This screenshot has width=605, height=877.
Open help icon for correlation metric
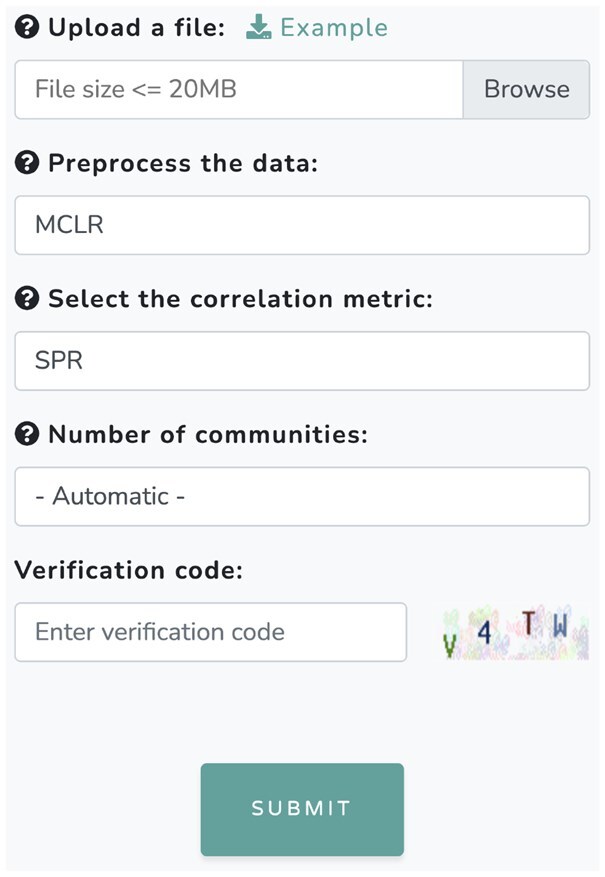tap(27, 299)
